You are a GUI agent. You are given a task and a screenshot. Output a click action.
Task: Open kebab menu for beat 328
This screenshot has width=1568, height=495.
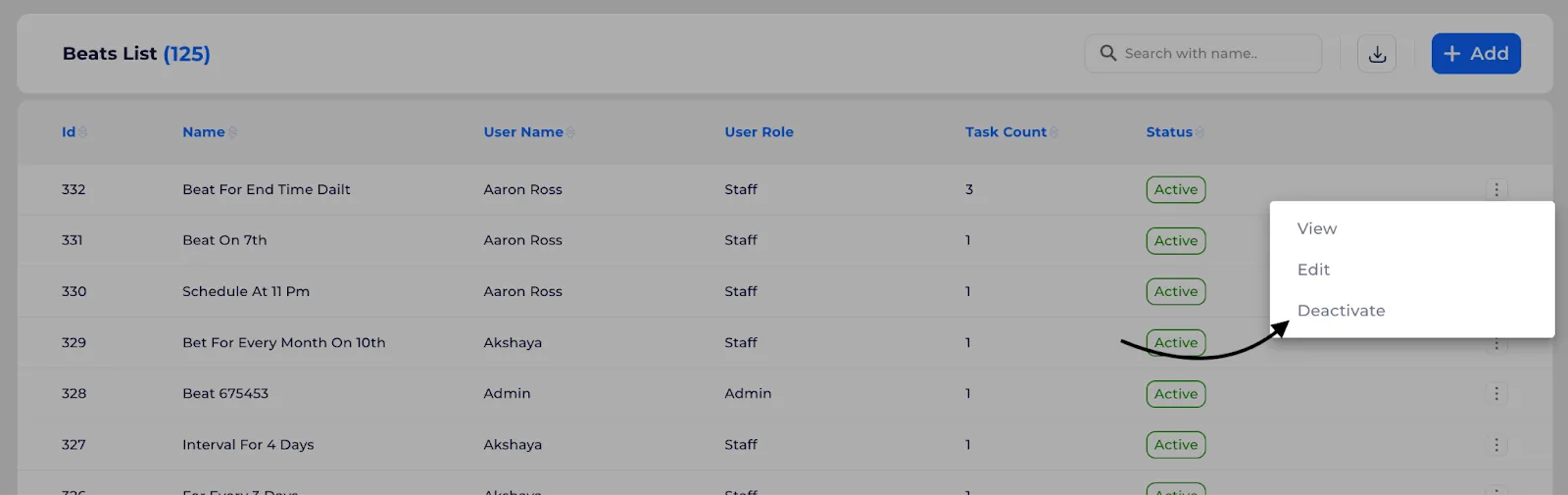pos(1496,394)
